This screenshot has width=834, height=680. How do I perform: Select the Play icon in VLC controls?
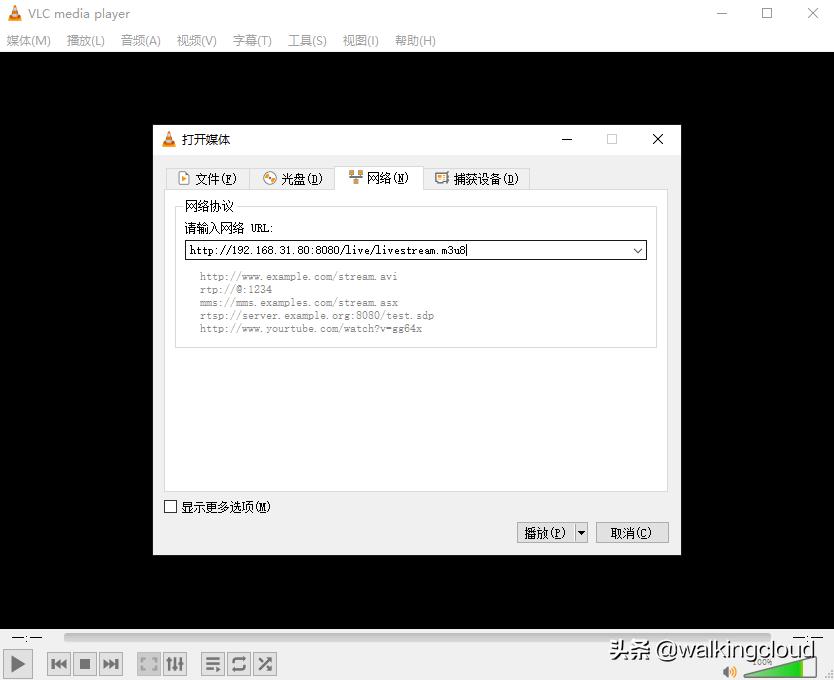pos(18,663)
